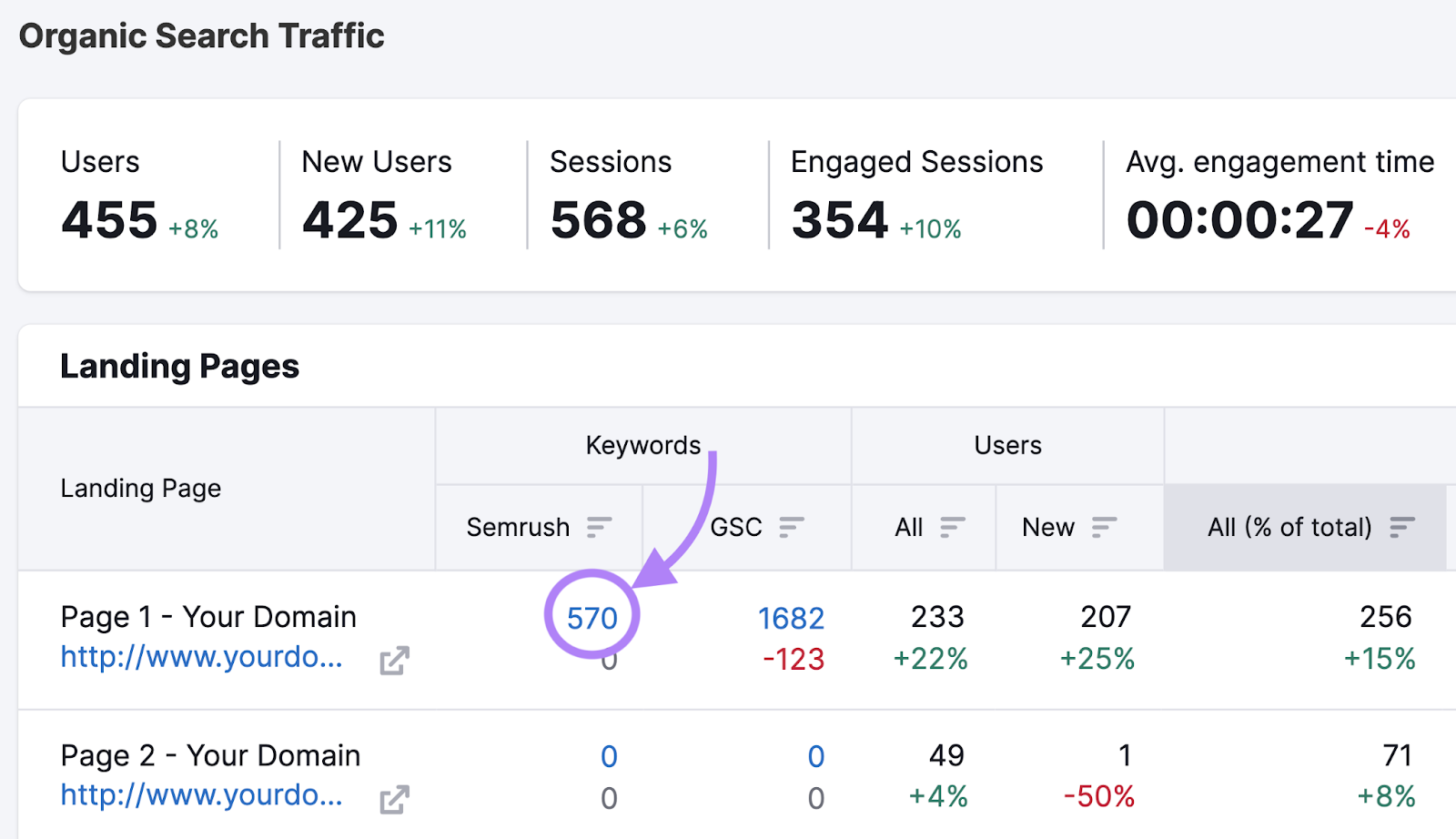The height and width of the screenshot is (839, 1456).
Task: Sort by the All users column
Action: tap(953, 527)
